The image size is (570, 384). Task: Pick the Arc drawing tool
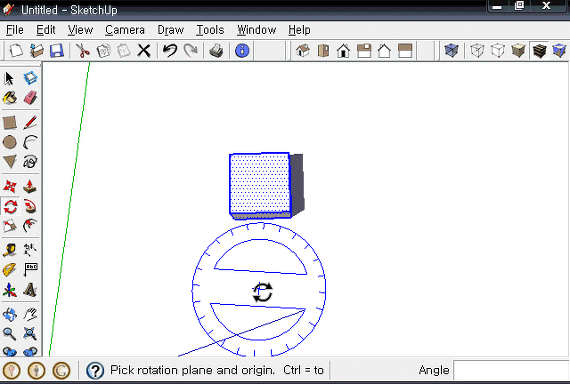(x=30, y=142)
